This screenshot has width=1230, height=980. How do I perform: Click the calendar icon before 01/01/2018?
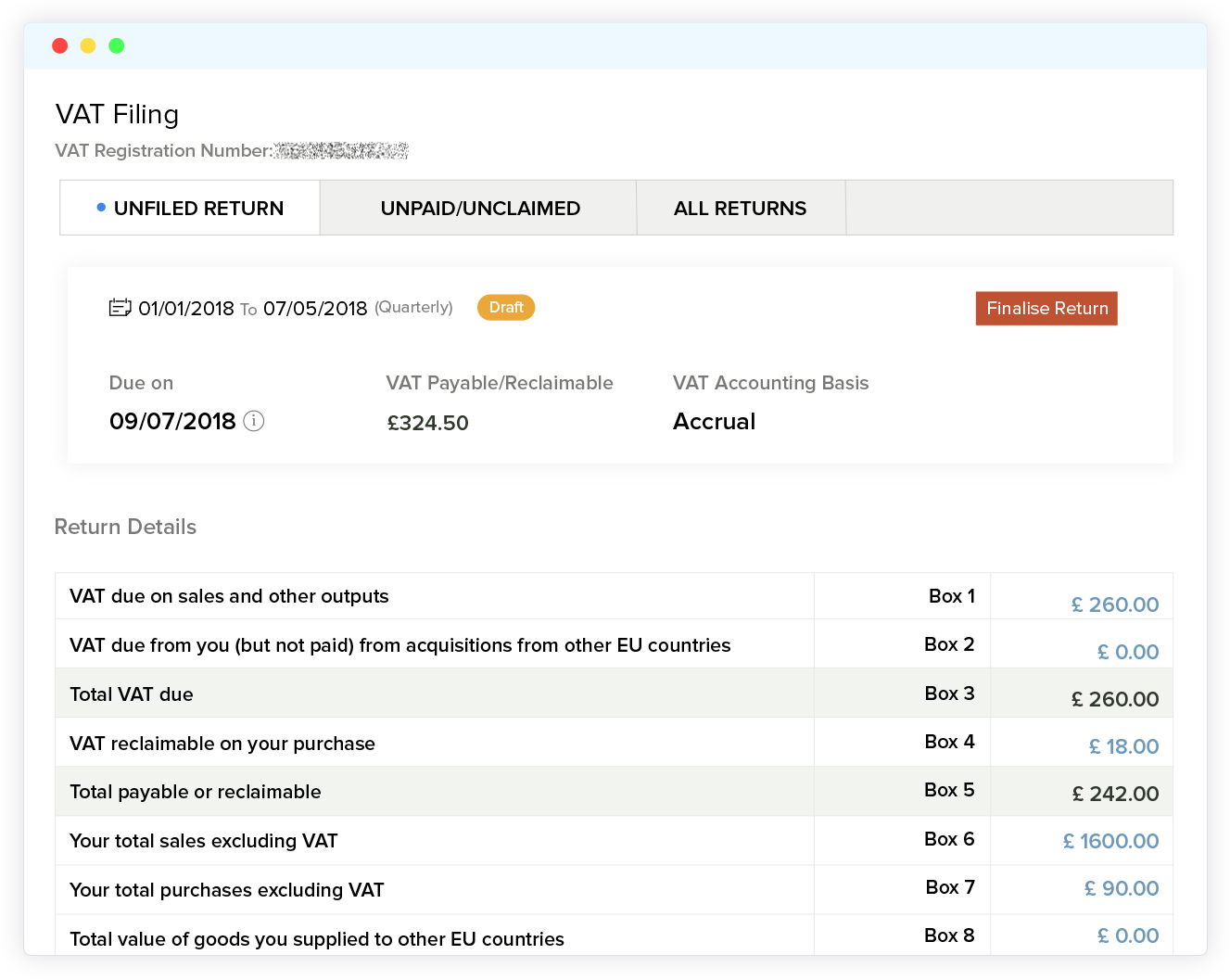(120, 307)
